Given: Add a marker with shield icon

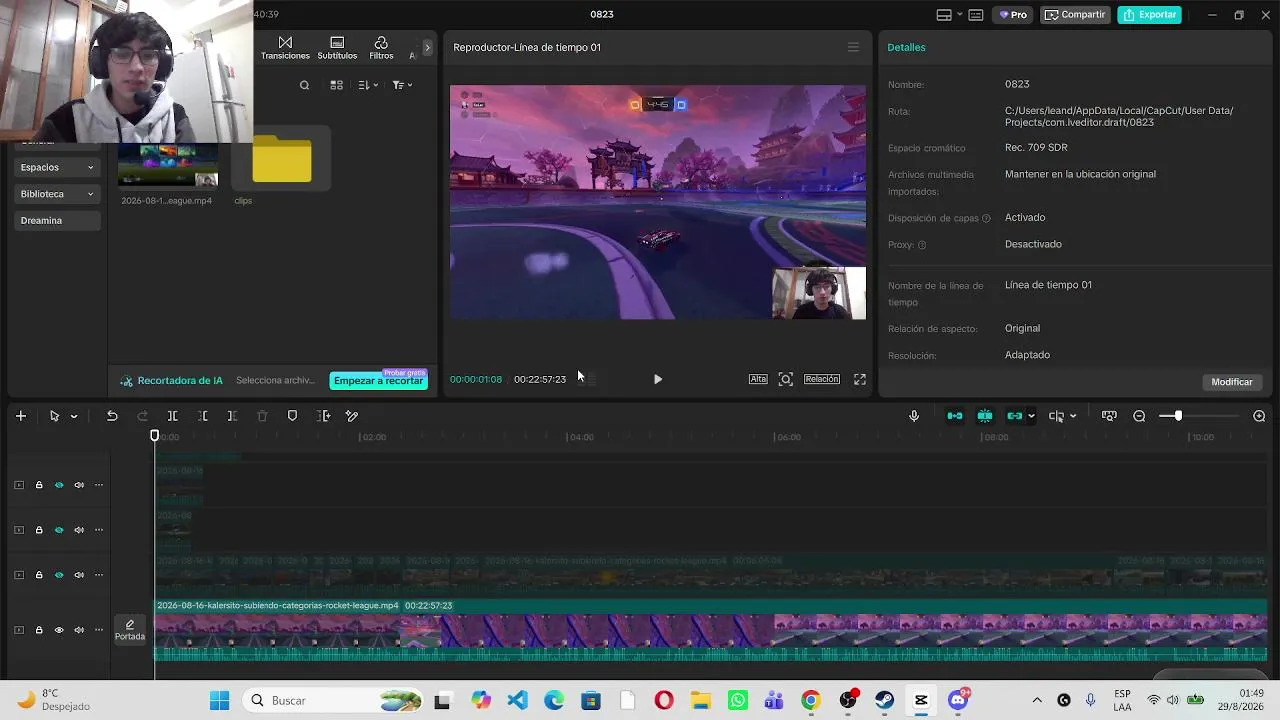Looking at the screenshot, I should 292,416.
